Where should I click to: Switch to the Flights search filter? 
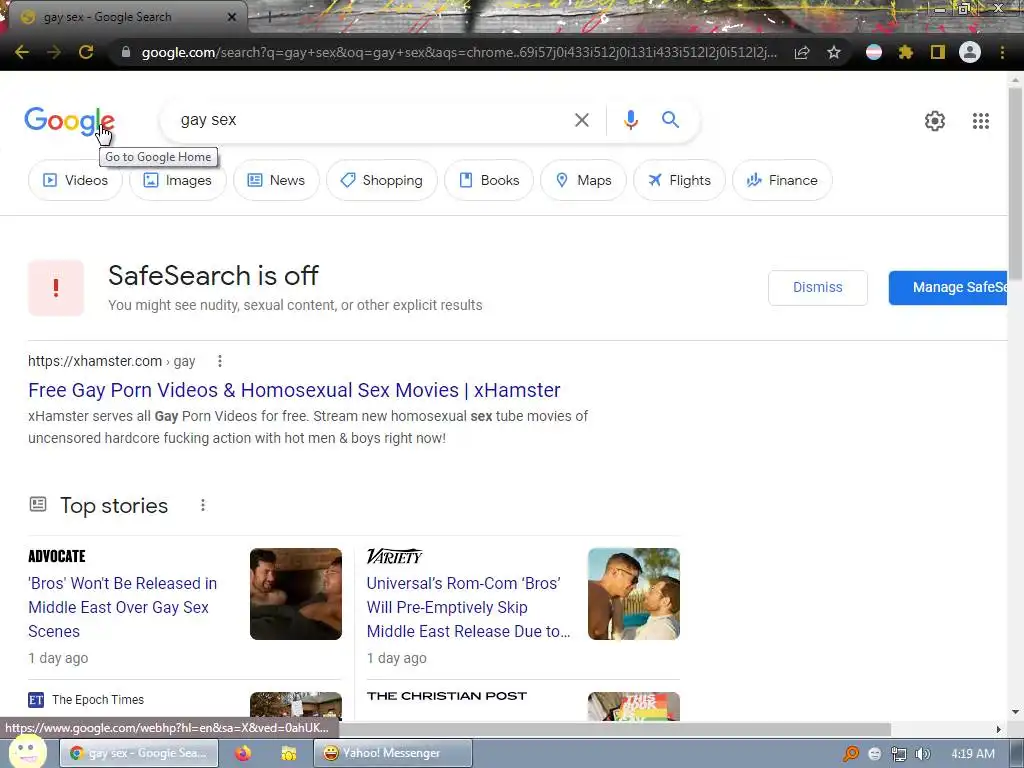[679, 180]
